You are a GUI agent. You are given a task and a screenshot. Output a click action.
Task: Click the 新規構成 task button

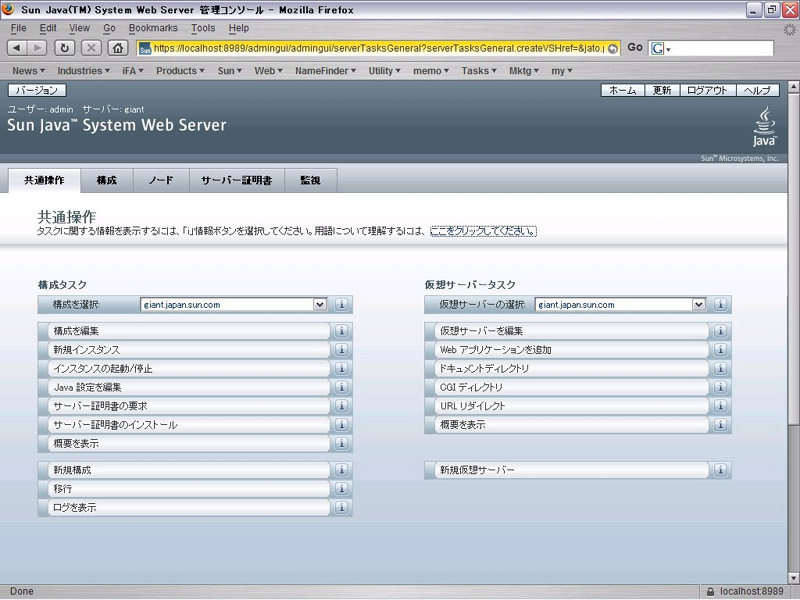(x=189, y=470)
